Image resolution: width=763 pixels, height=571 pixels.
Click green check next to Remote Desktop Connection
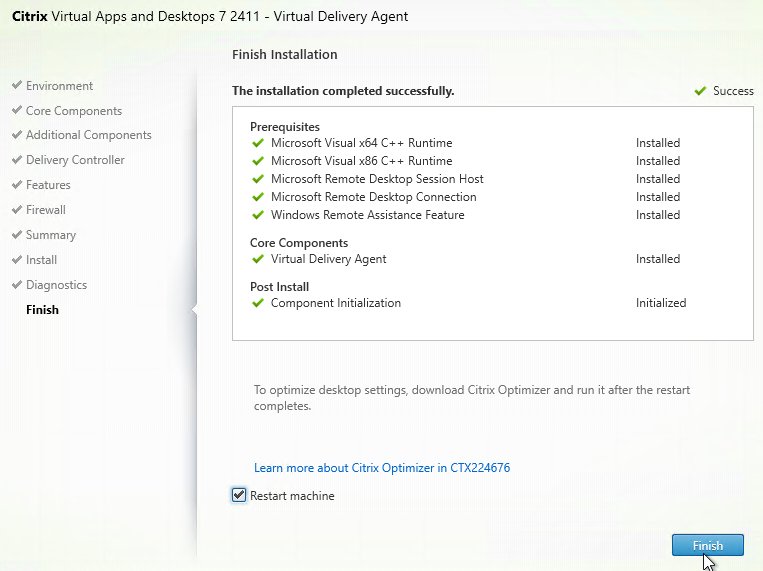click(x=258, y=197)
